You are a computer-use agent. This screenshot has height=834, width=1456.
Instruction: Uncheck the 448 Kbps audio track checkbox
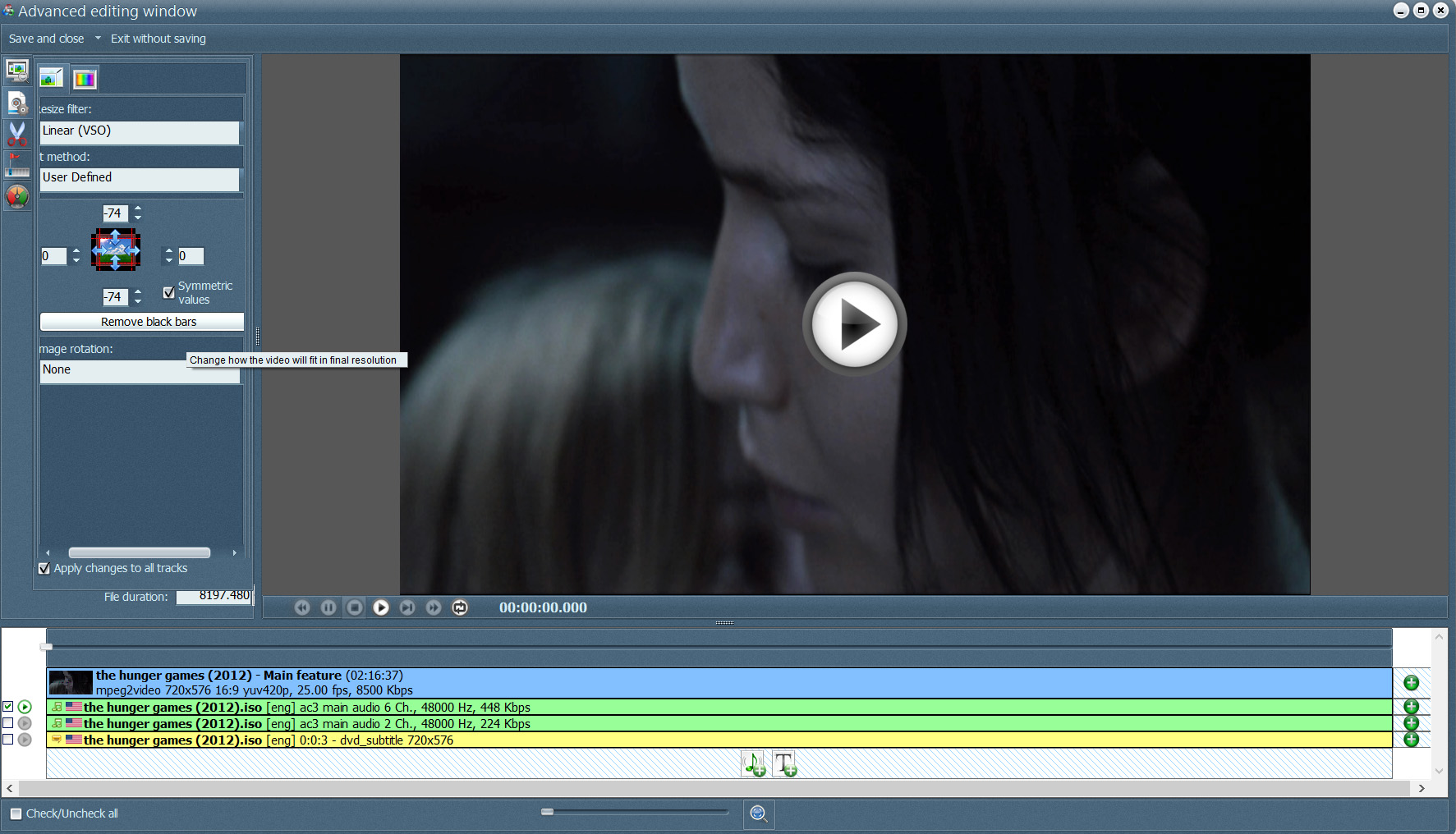pos(8,706)
